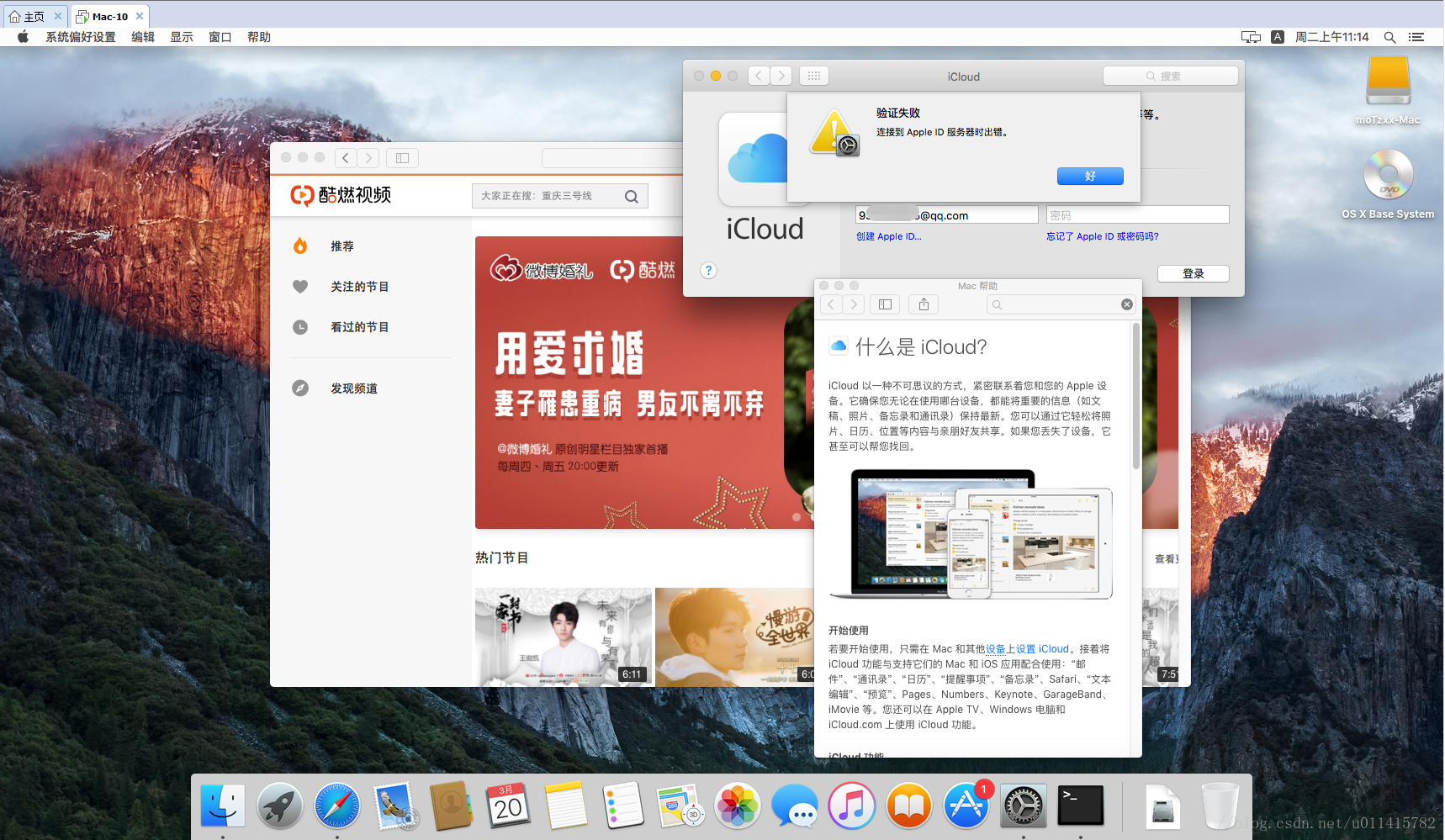The image size is (1445, 840).
Task: Open Safari compass icon in Dock
Action: [x=337, y=806]
